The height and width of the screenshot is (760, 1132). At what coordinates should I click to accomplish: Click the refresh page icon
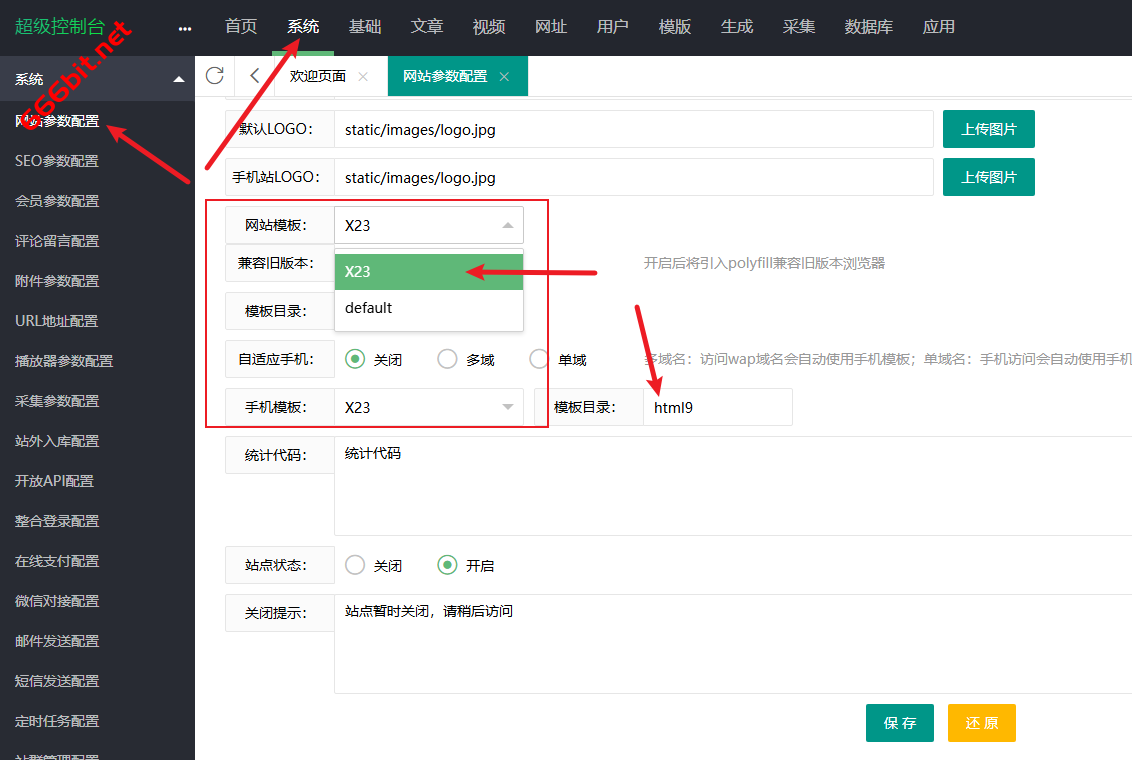tap(214, 76)
